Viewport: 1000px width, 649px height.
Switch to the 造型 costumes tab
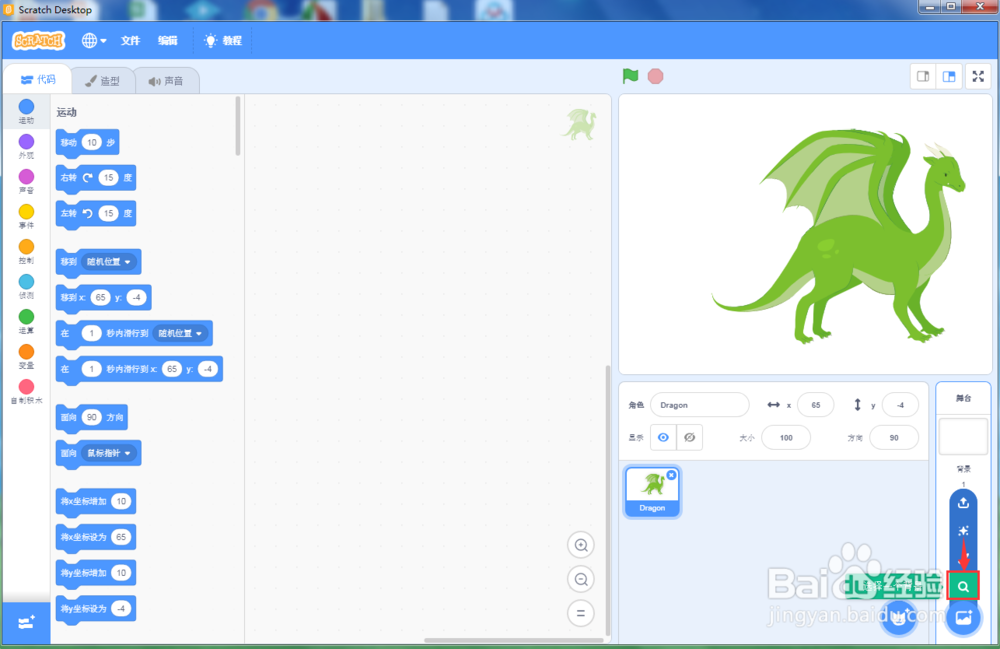pyautogui.click(x=103, y=81)
